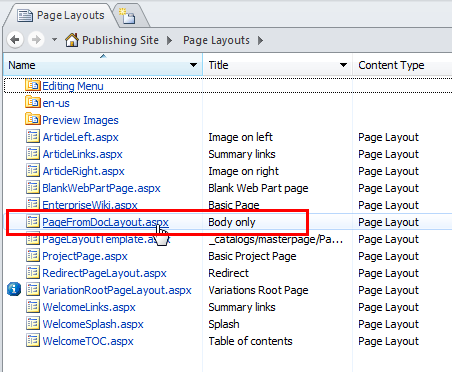
Task: Select the 'Variations Root Page' title cell
Action: 258,290
